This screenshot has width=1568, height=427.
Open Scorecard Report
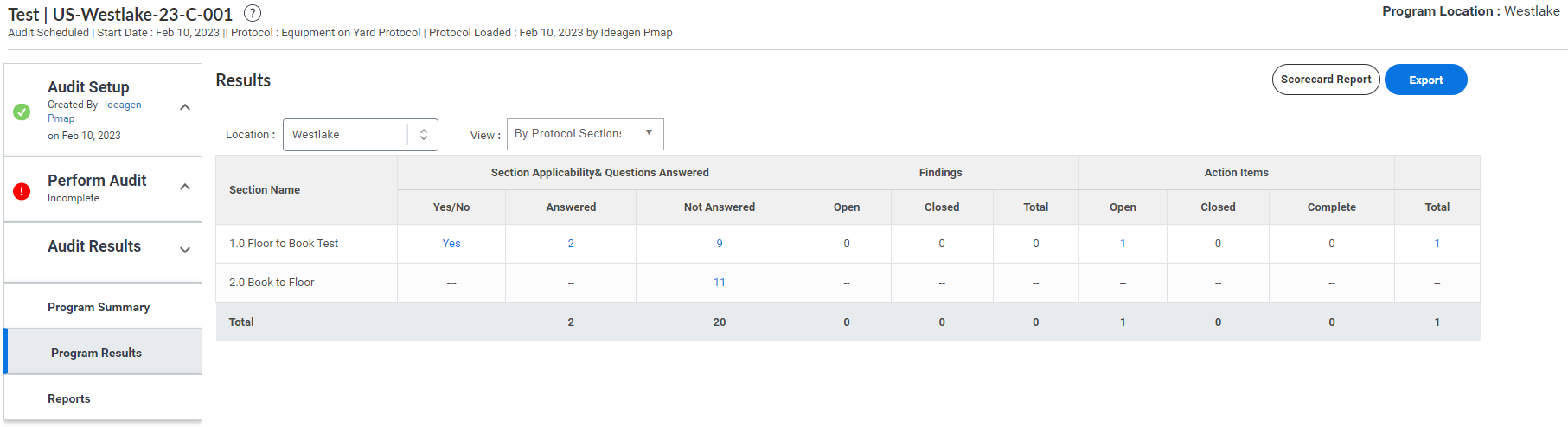click(1326, 80)
